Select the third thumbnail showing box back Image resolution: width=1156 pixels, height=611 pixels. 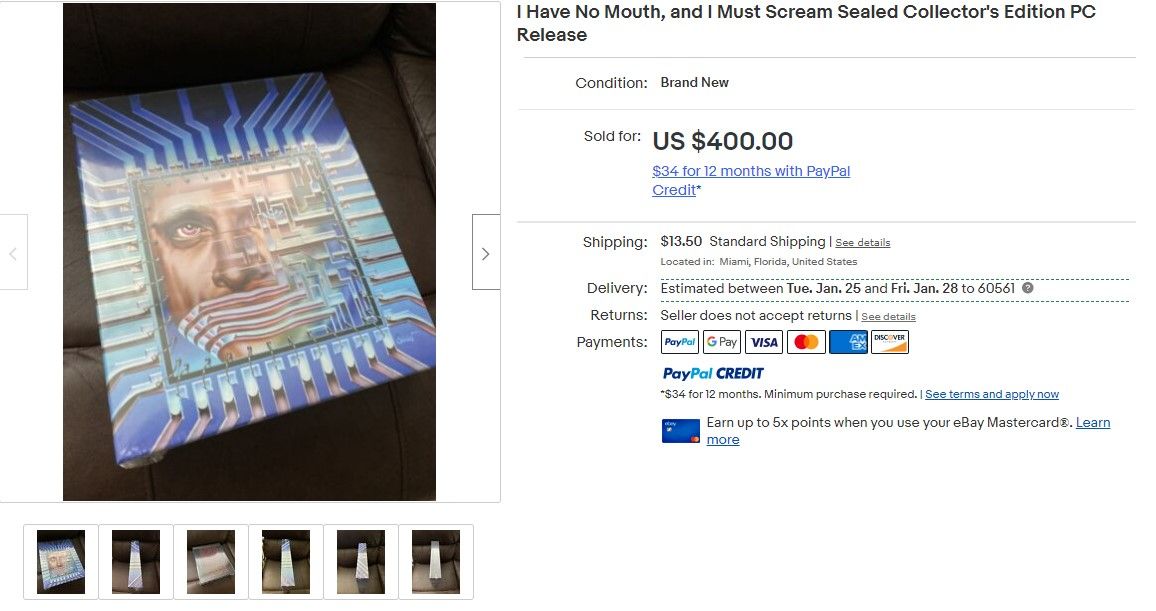[x=211, y=561]
